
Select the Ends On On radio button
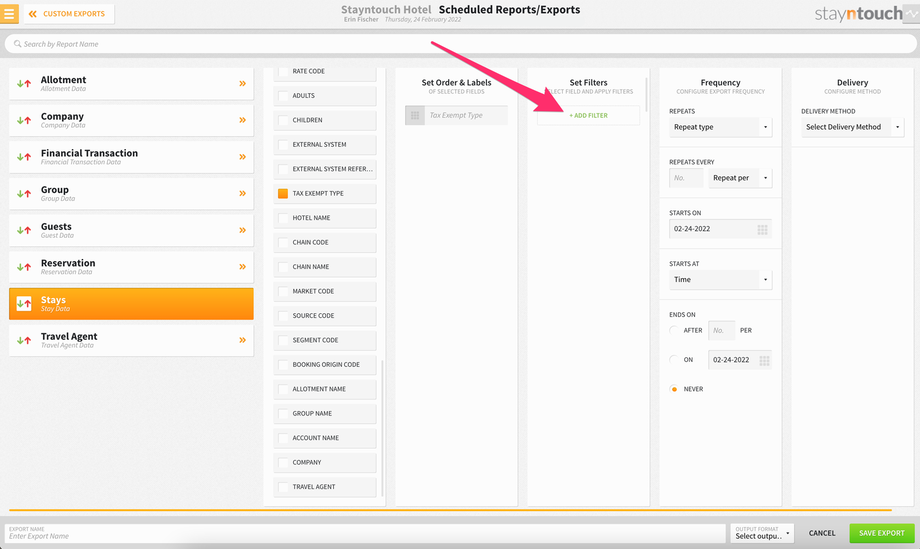click(674, 360)
